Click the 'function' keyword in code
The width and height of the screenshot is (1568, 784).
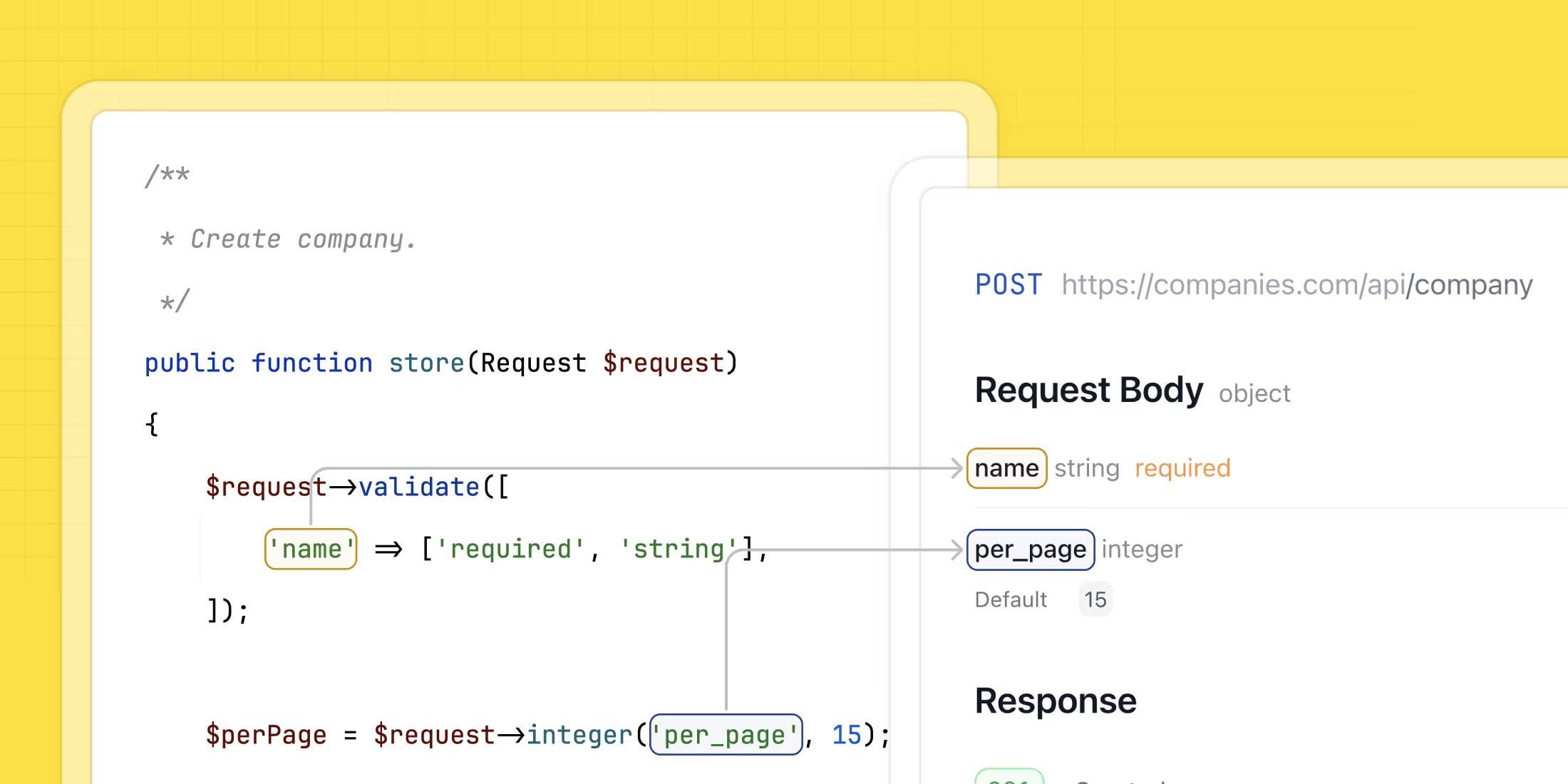click(311, 363)
